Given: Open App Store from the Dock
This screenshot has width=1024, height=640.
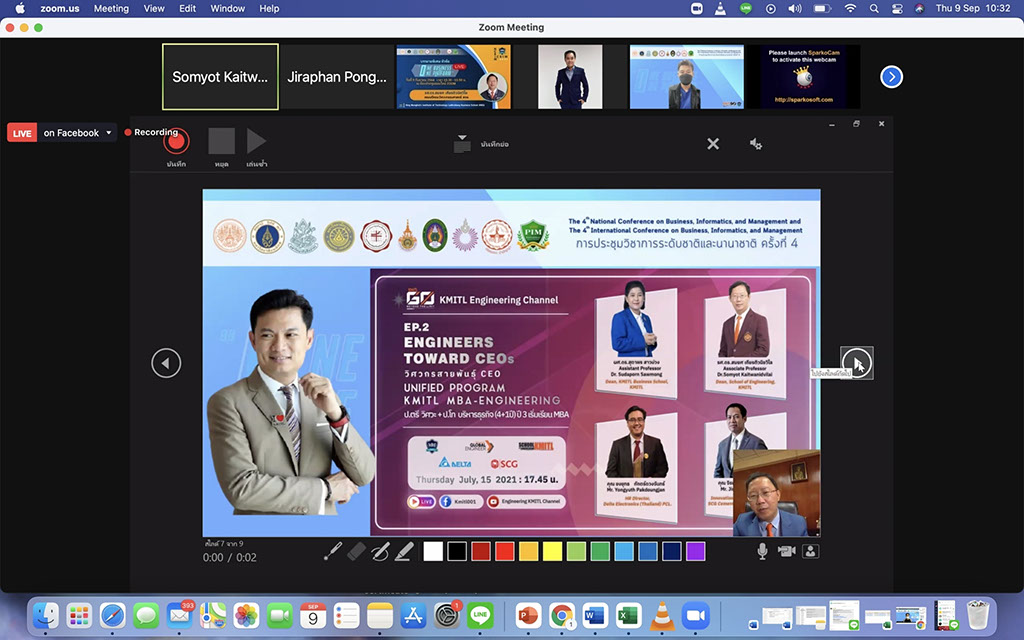Looking at the screenshot, I should (413, 615).
